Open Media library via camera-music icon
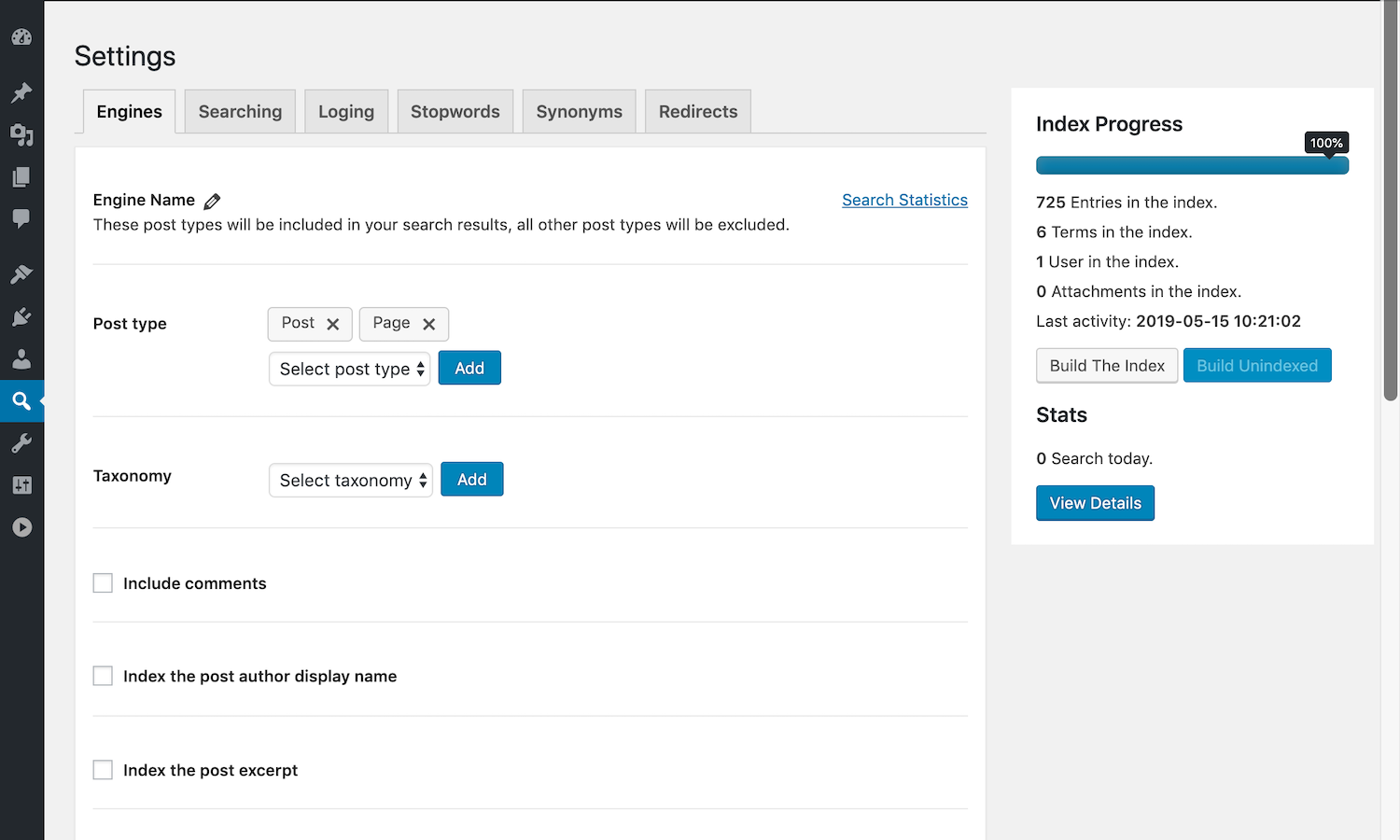This screenshot has height=840, width=1400. (x=21, y=135)
